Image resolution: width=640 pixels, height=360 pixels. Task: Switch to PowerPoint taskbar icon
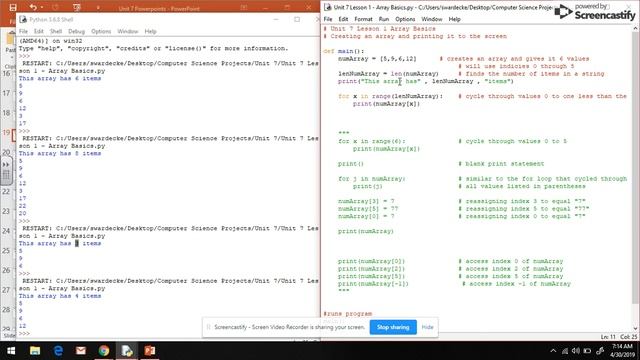150,351
